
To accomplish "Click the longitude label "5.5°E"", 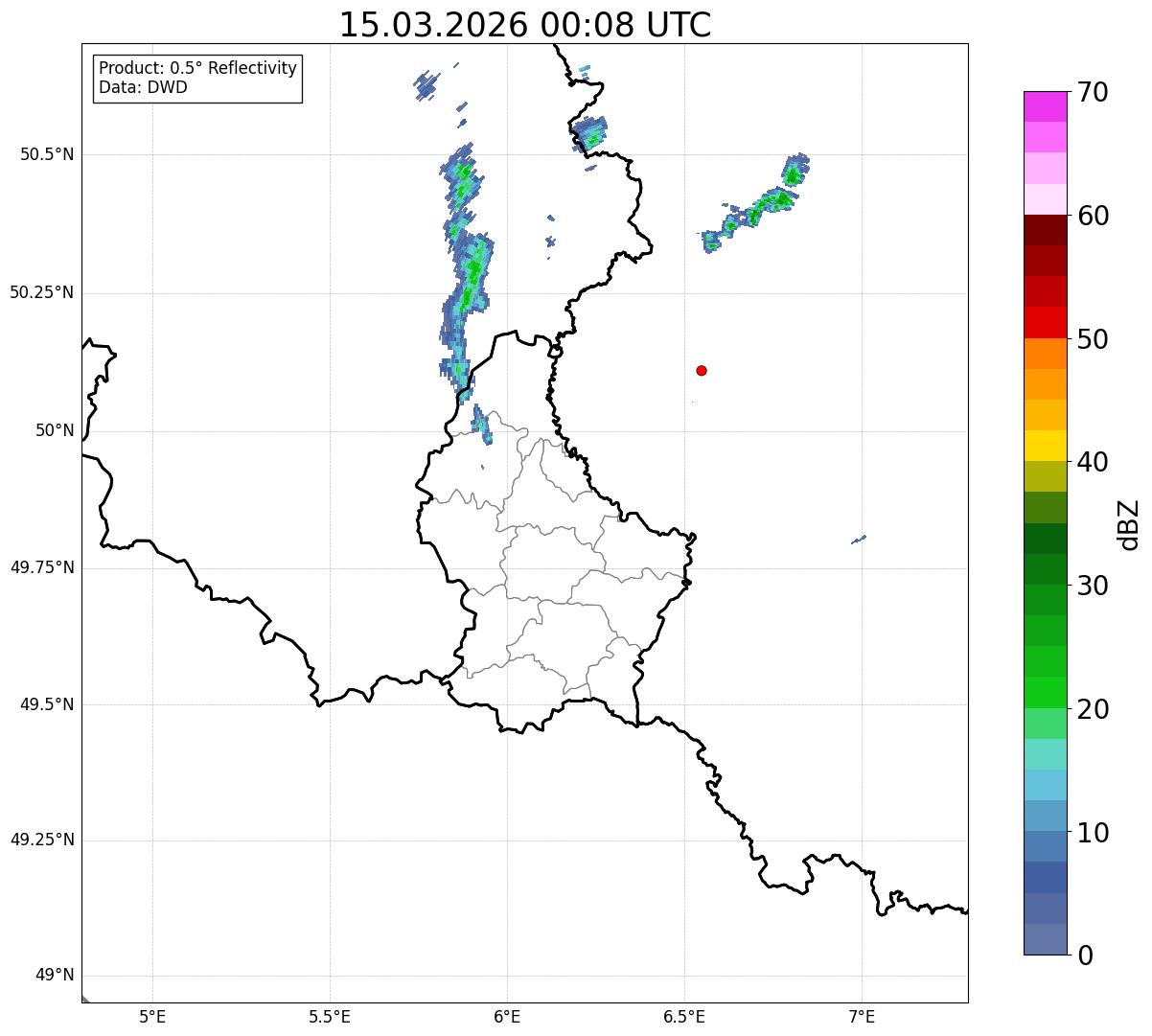I will (330, 1016).
